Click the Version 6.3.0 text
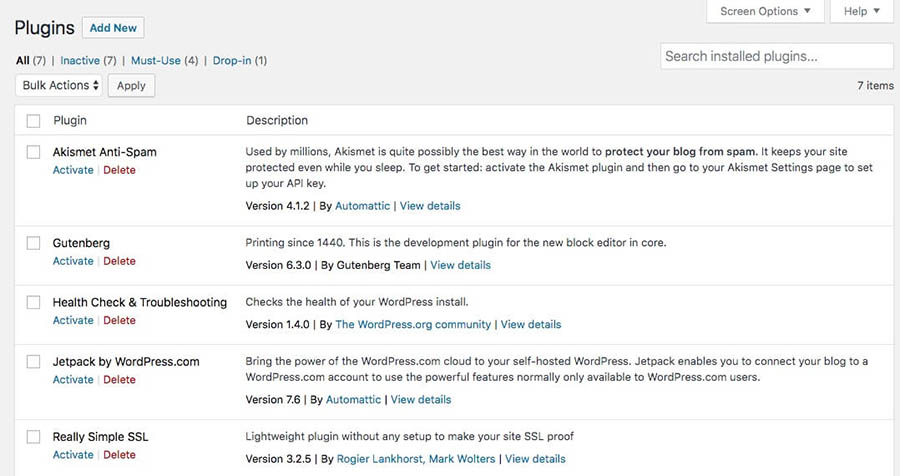Image resolution: width=900 pixels, height=476 pixels. tap(278, 265)
